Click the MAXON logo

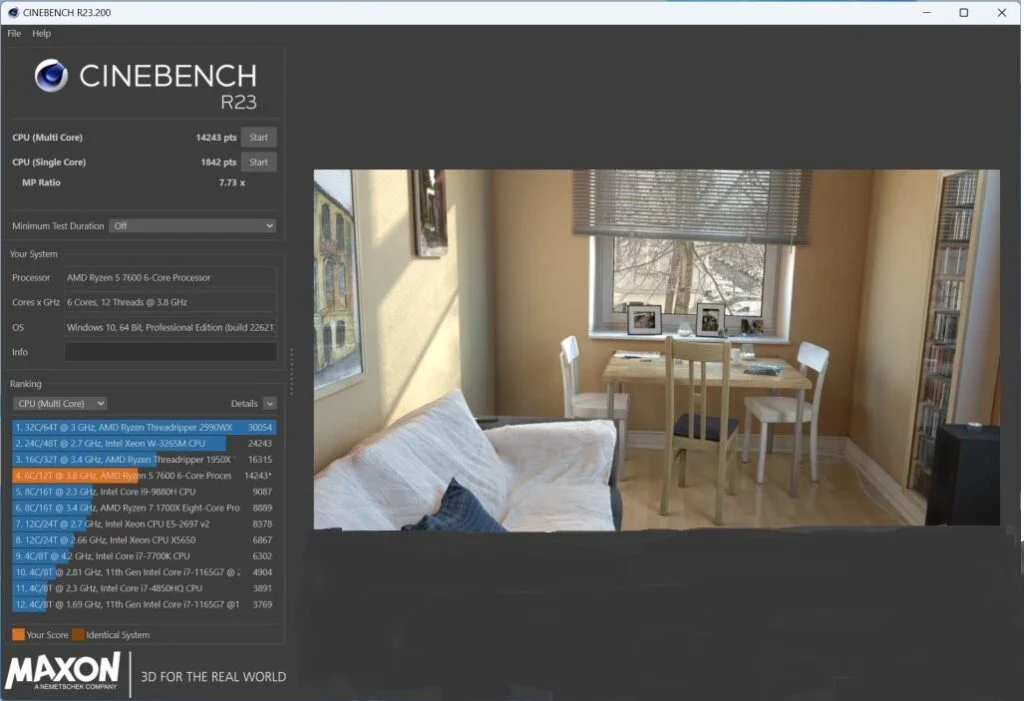[x=63, y=672]
